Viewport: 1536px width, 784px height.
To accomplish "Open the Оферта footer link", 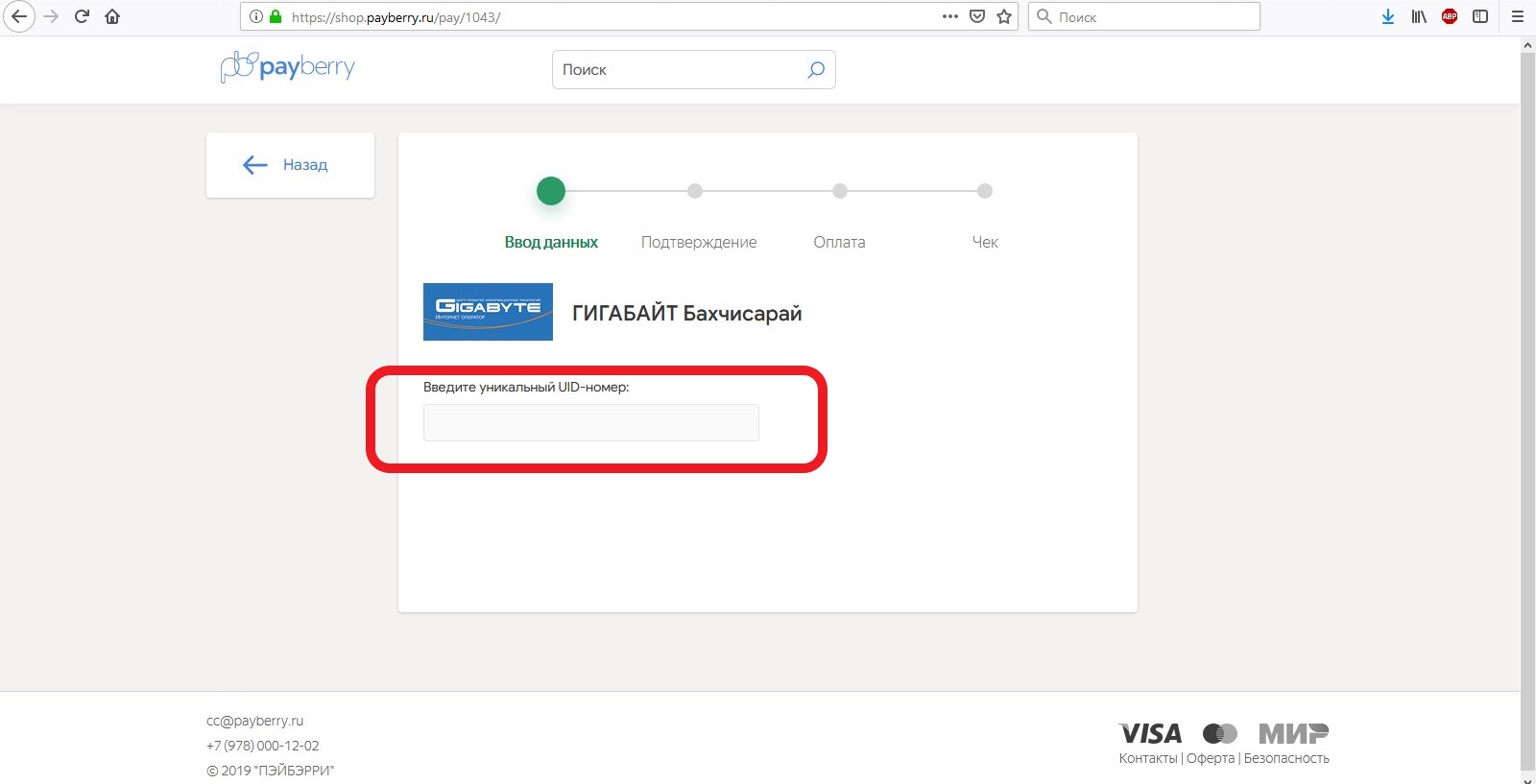I will pos(1210,758).
